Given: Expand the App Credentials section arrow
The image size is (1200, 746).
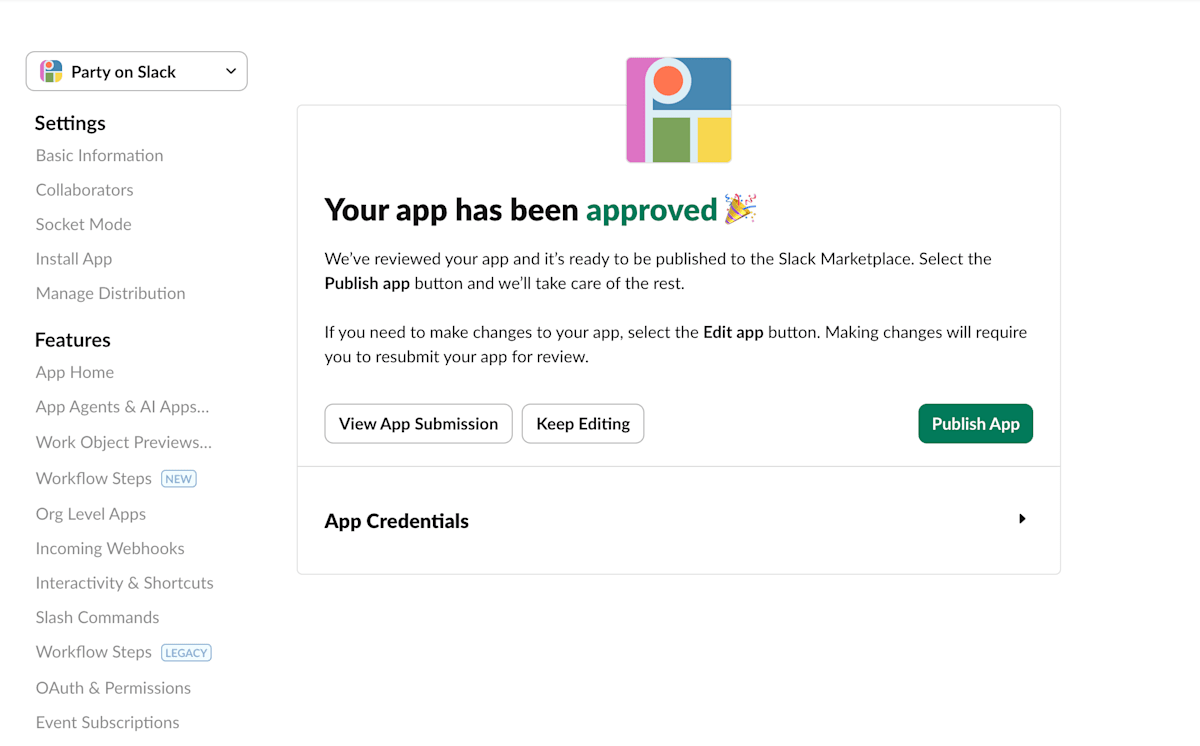Looking at the screenshot, I should (x=1022, y=519).
